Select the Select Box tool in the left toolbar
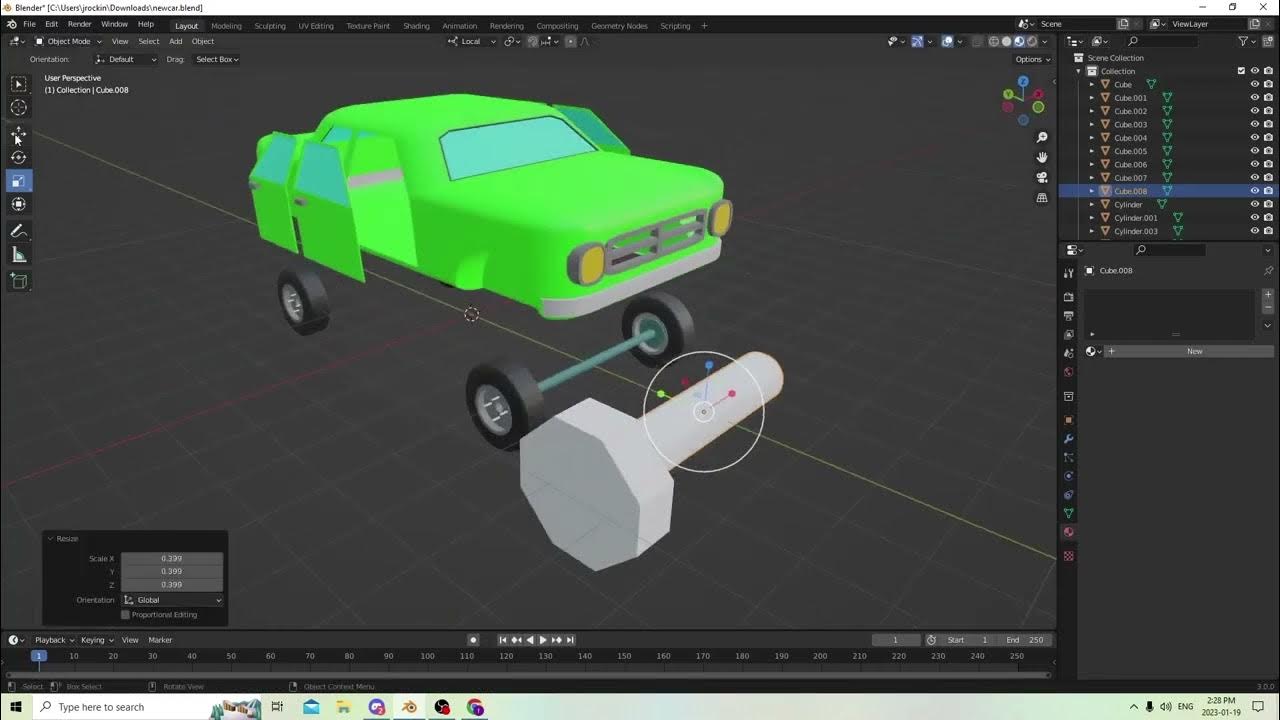The image size is (1280, 720). (x=19, y=84)
